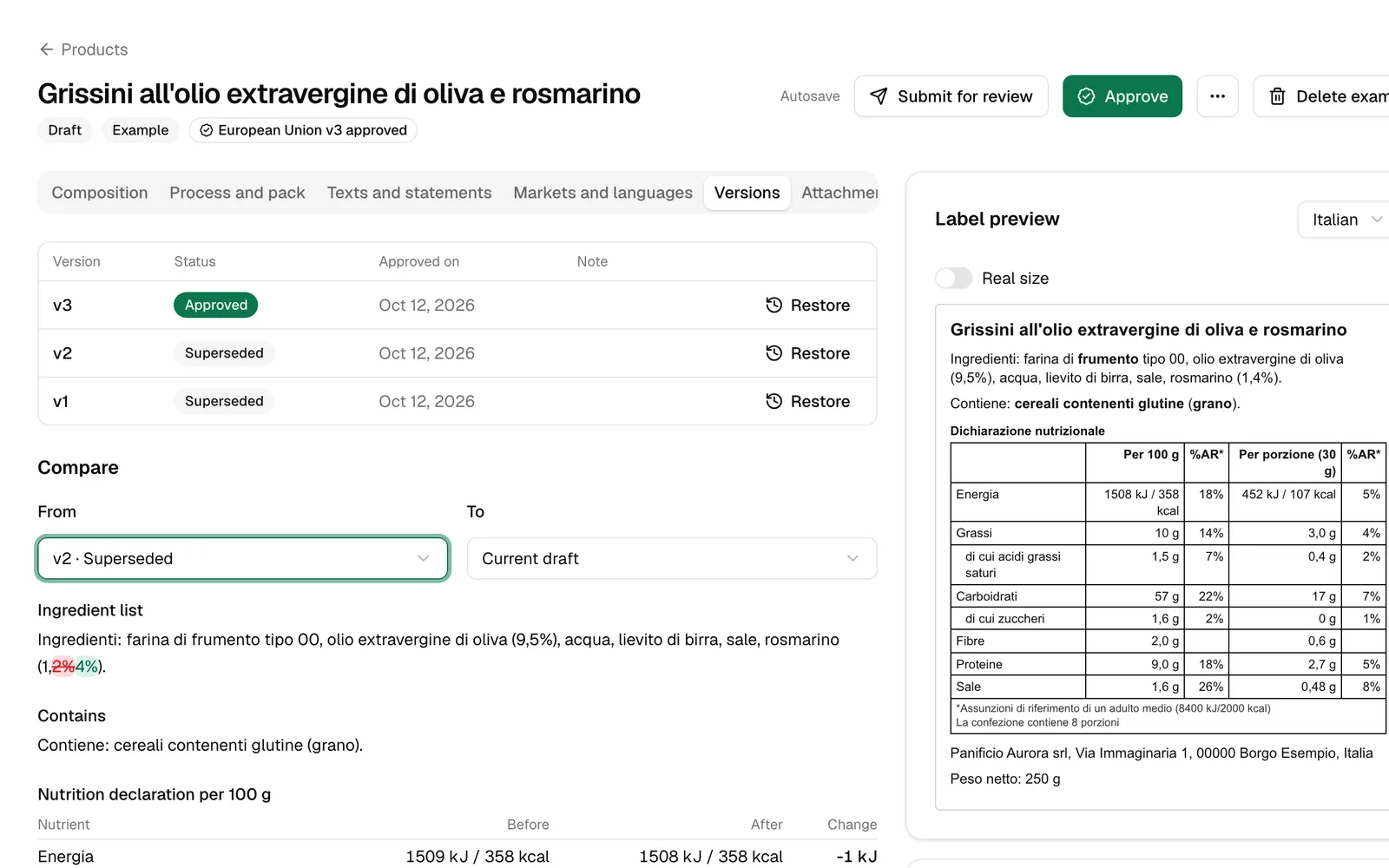The image size is (1389, 868).
Task: Expand the To Current draft dropdown
Action: tap(672, 558)
